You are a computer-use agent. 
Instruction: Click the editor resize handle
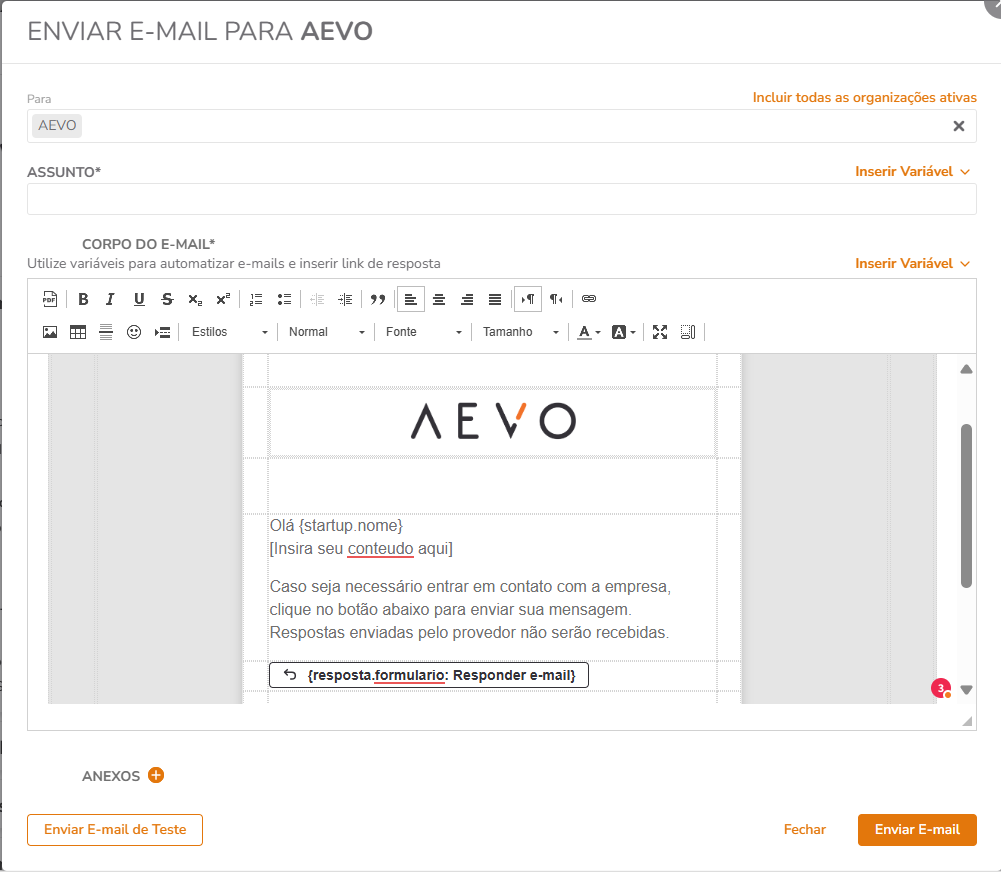(x=967, y=721)
